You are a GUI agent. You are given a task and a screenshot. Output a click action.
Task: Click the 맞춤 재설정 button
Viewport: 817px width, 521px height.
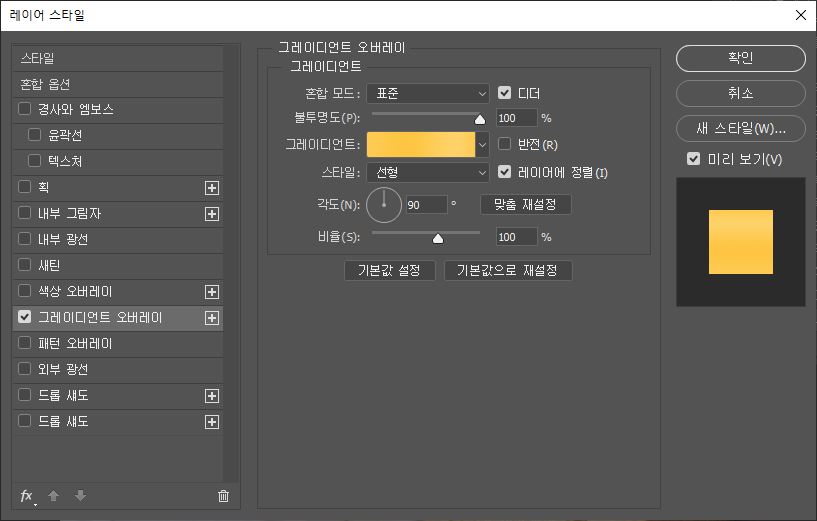pyautogui.click(x=525, y=204)
